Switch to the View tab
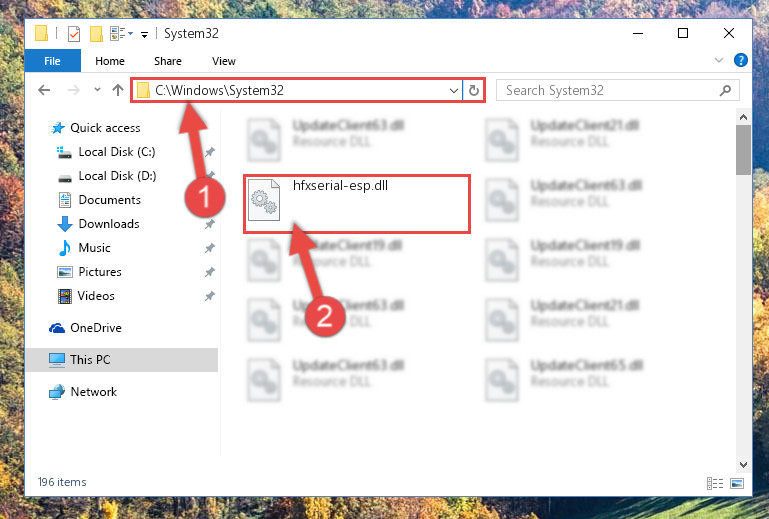This screenshot has height=519, width=769. (224, 61)
